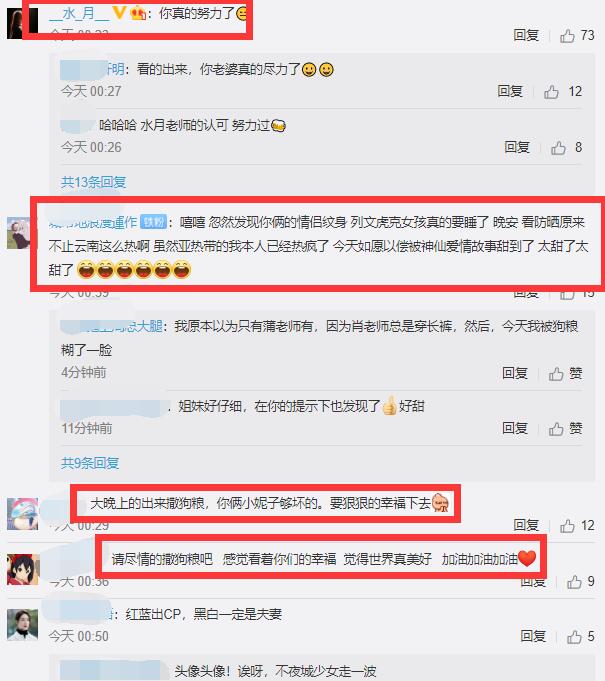Click 回复 on the 红蓝出CP comment

[x=533, y=636]
